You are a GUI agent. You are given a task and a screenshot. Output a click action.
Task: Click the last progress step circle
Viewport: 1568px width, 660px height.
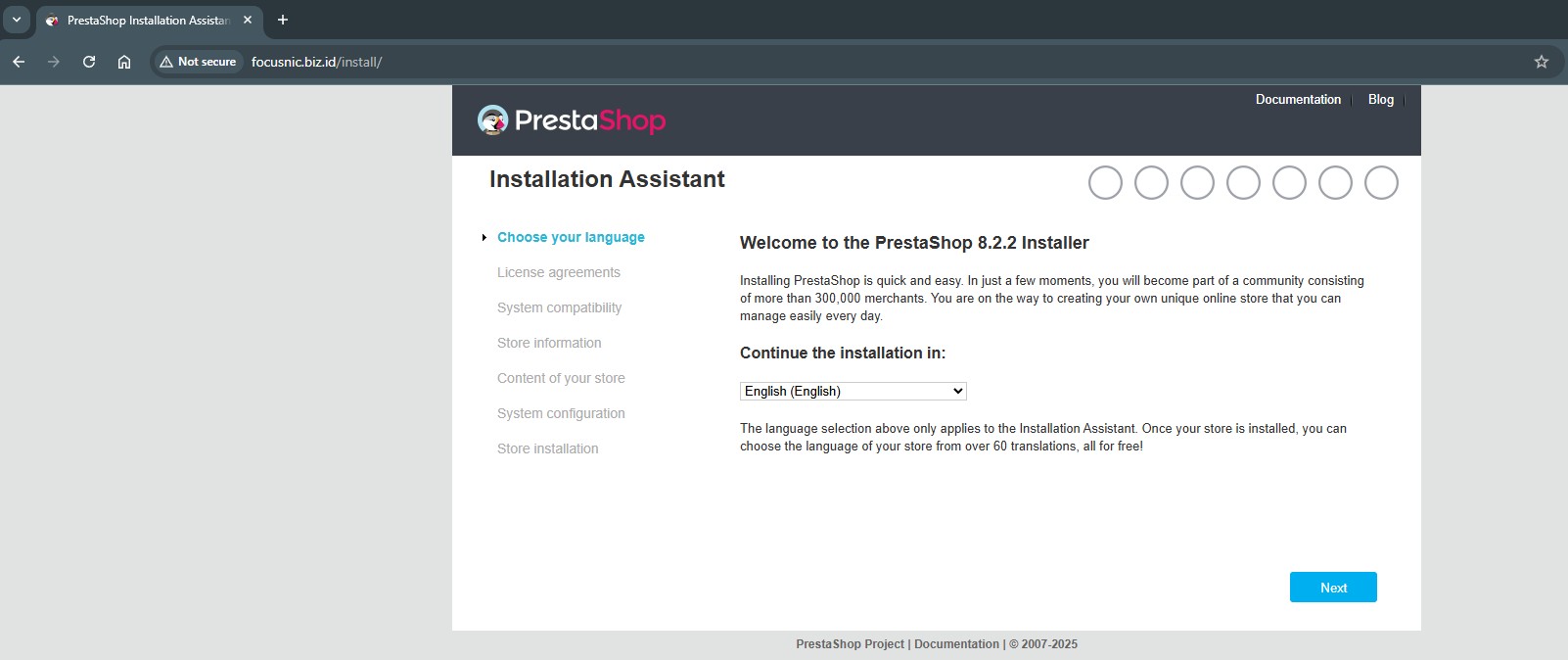pos(1381,183)
